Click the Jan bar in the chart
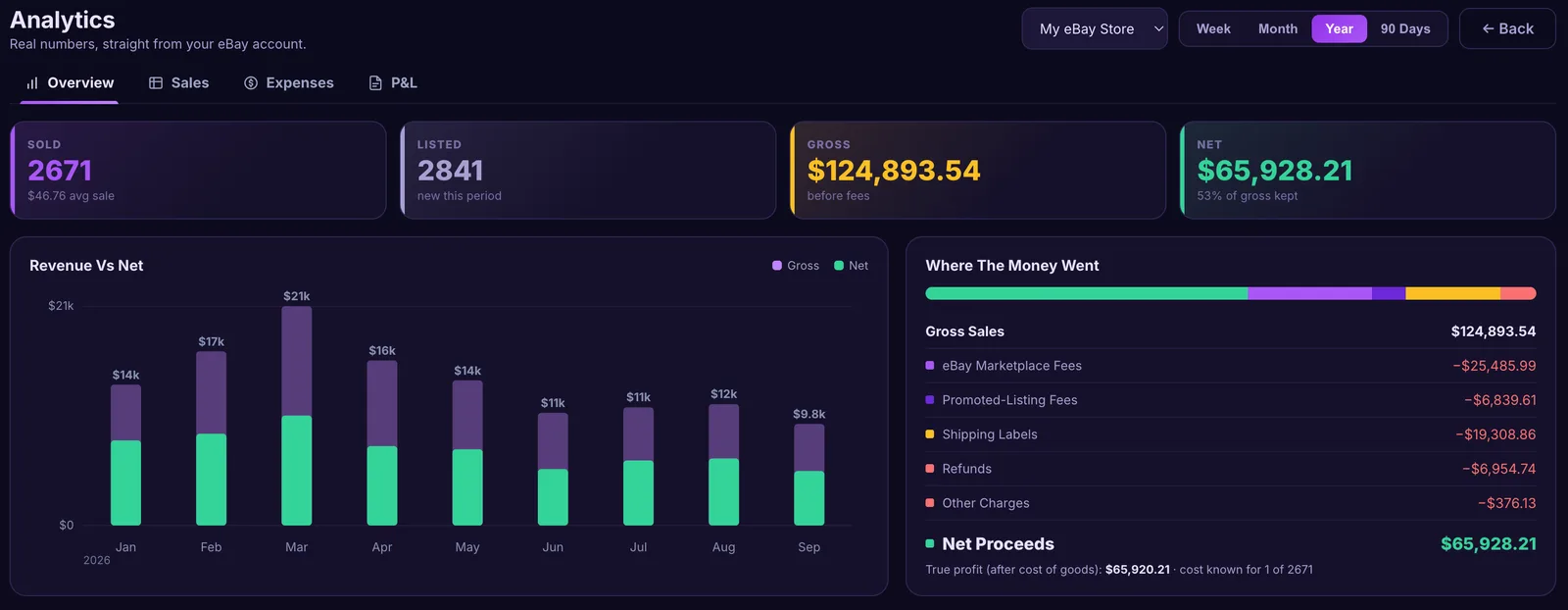The image size is (1568, 610). [125, 455]
